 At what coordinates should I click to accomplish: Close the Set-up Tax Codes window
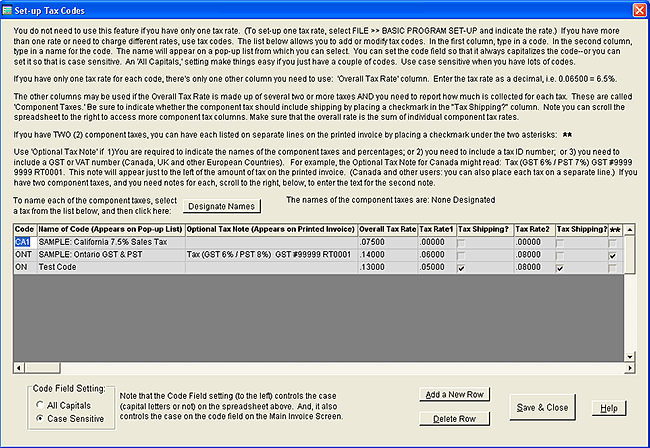pyautogui.click(x=638, y=9)
